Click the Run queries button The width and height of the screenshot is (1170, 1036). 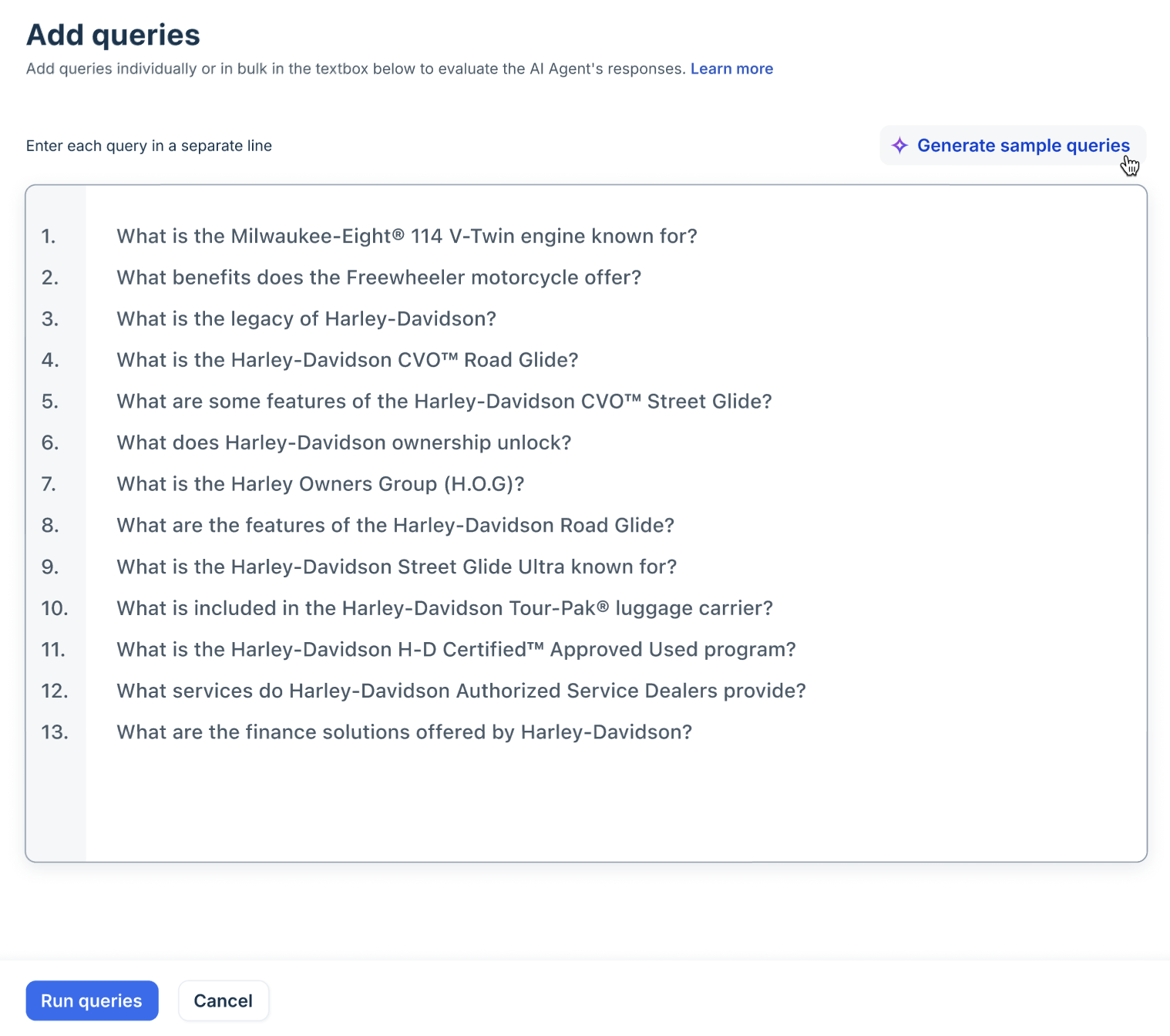point(92,1001)
